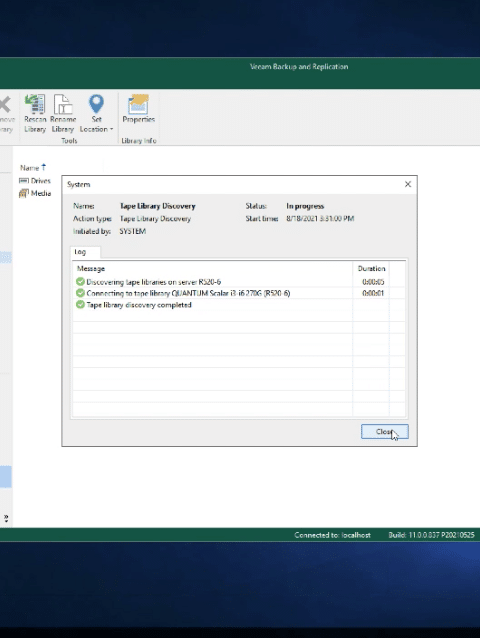Click the Duration column header
Screen dimensions: 480x638
(x=371, y=269)
